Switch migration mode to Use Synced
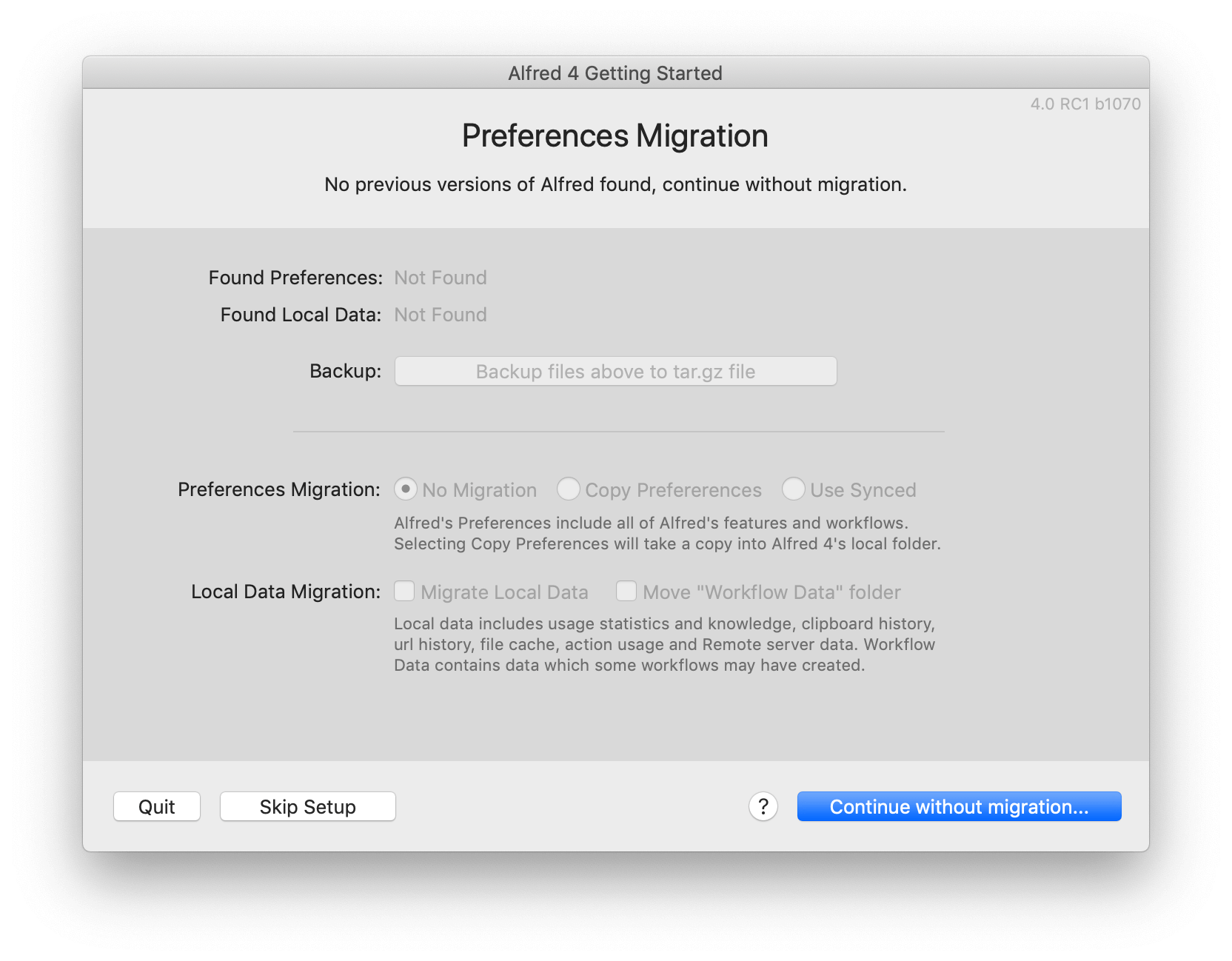1232x961 pixels. [x=794, y=489]
